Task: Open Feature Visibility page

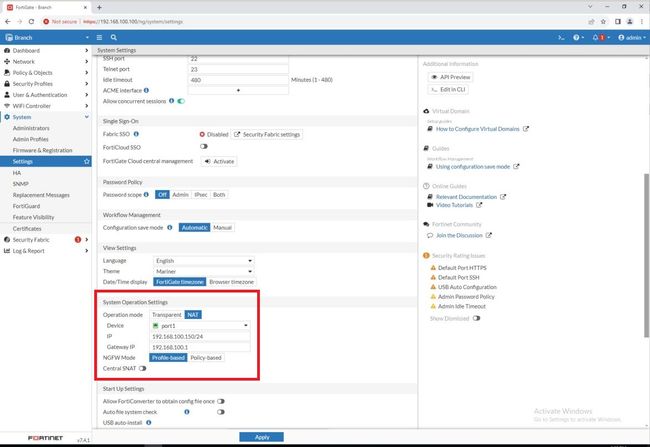Action: pos(34,217)
